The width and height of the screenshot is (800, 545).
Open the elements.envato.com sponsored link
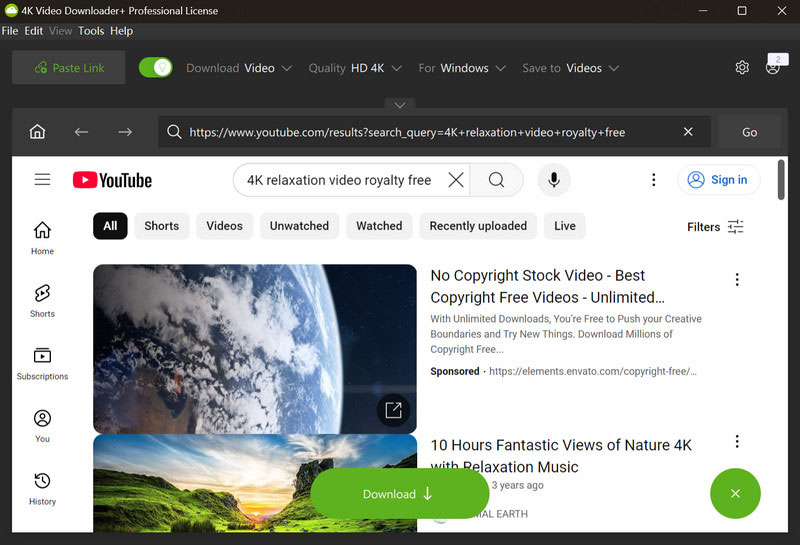pos(592,371)
